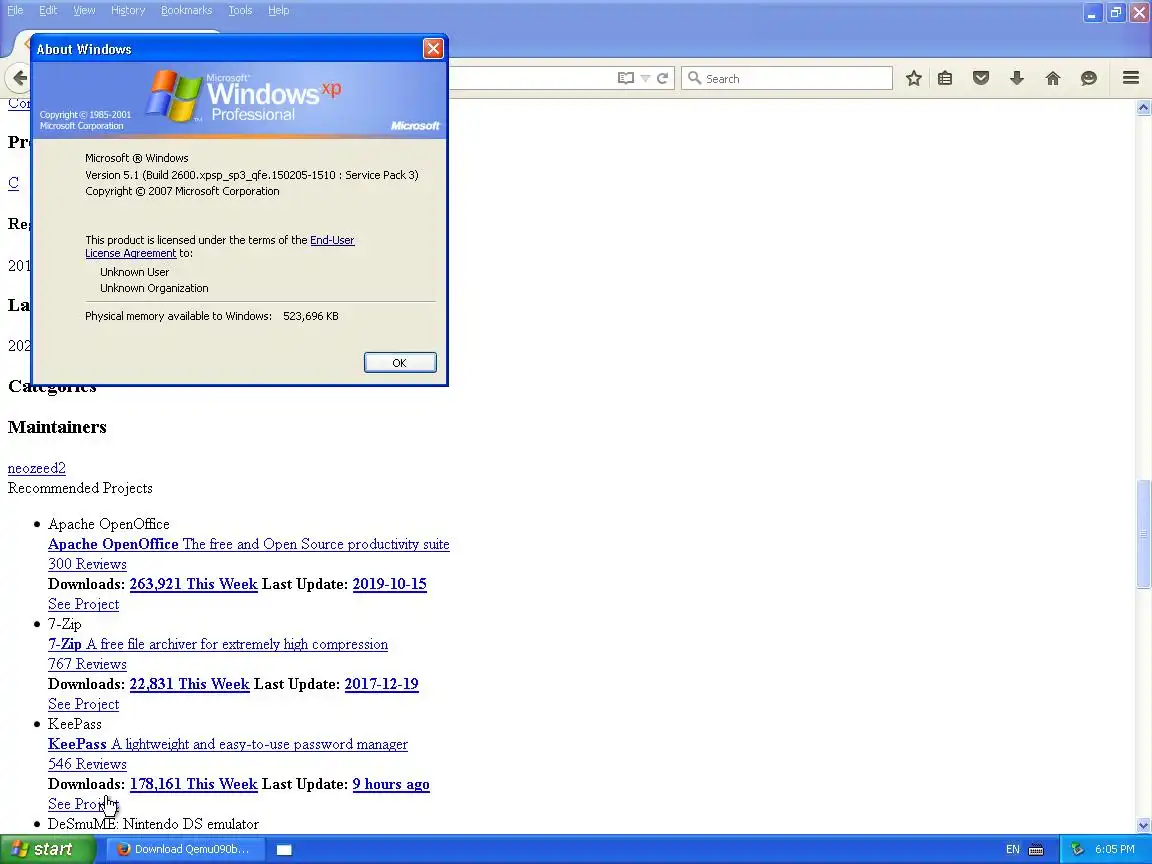Show bookmarks list icon

pos(945,78)
